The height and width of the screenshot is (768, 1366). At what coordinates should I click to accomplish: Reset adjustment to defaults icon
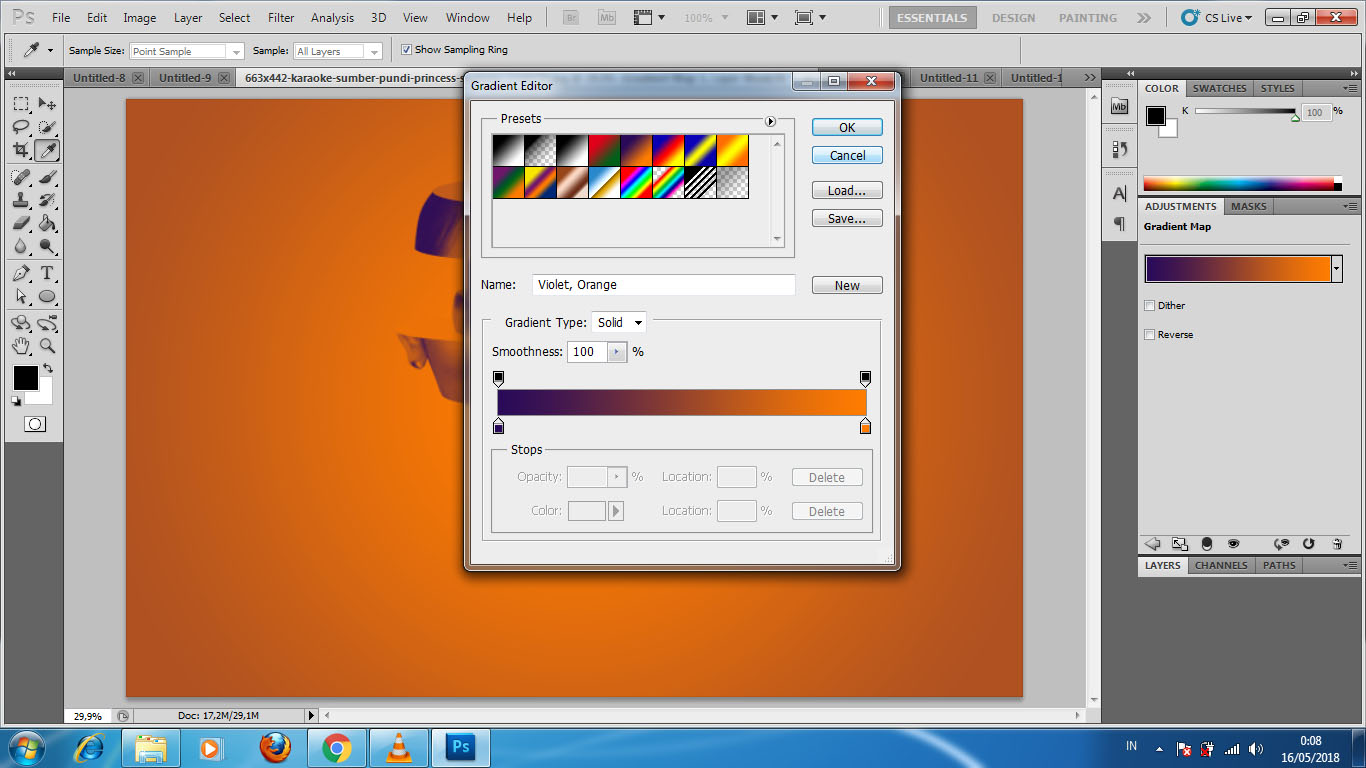click(x=1309, y=544)
